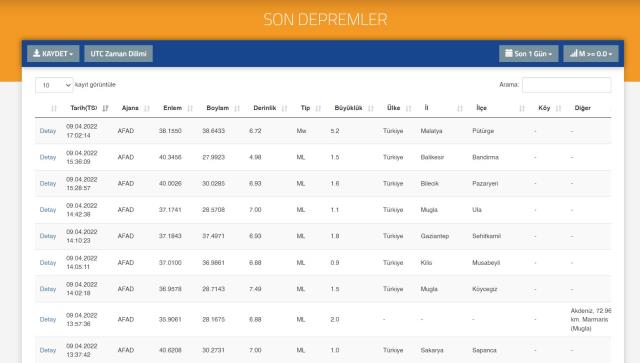
Task: Focus the Arama search field
Action: (567, 85)
